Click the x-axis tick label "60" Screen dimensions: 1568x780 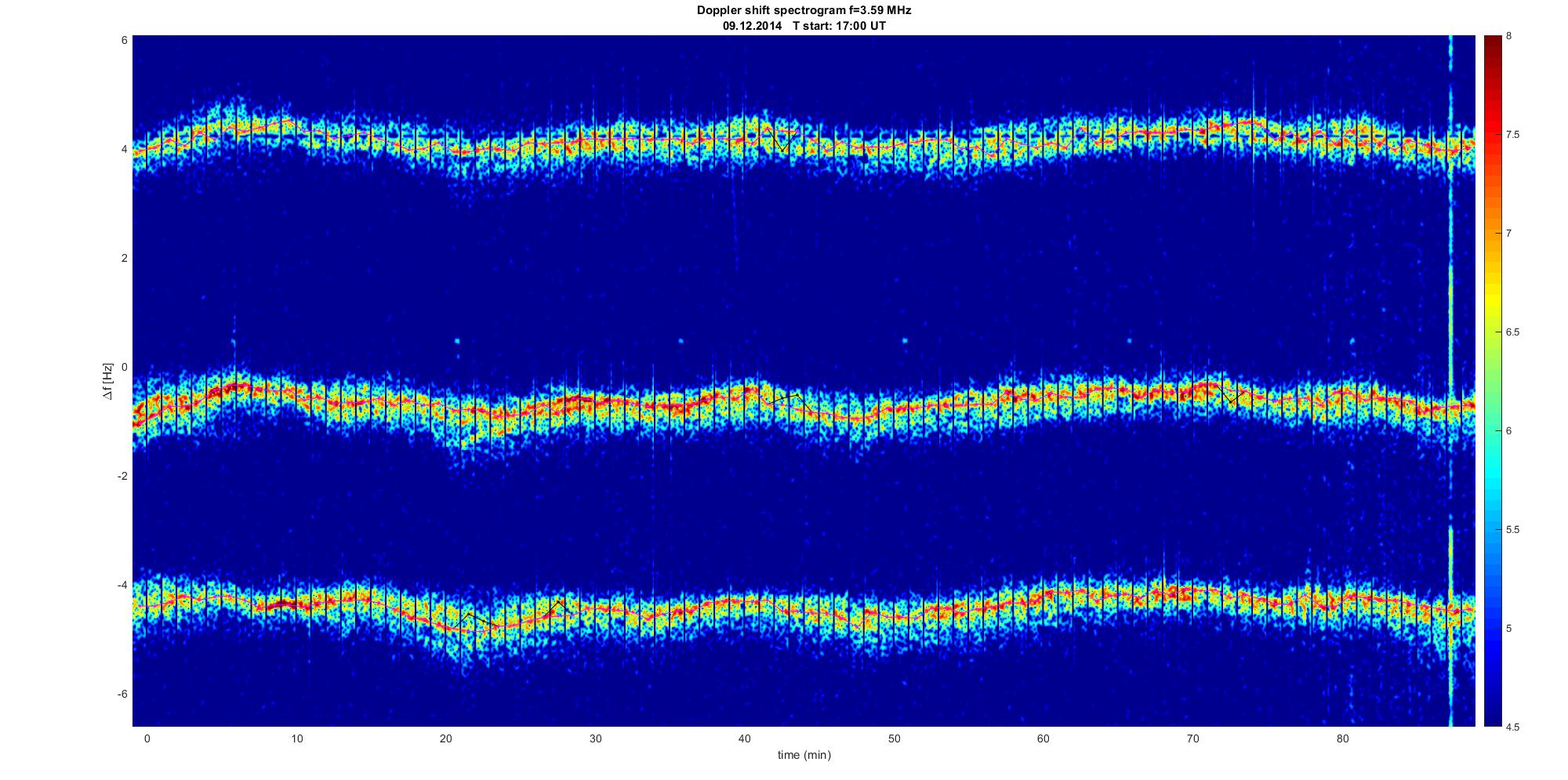pyautogui.click(x=1044, y=738)
